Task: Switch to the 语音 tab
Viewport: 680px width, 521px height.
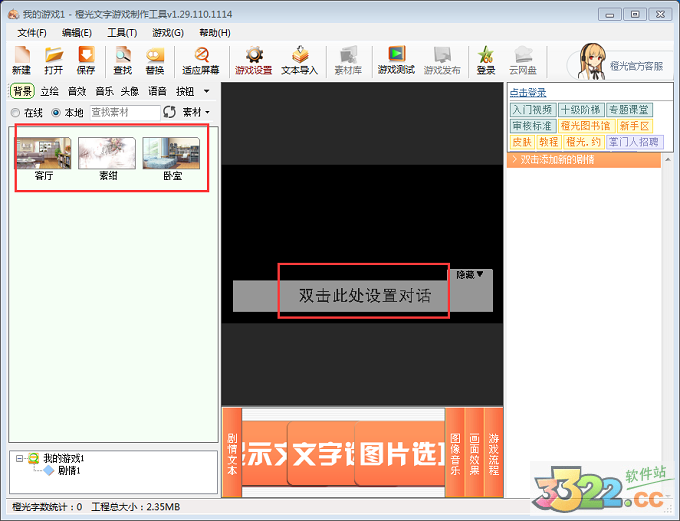Action: click(x=157, y=92)
